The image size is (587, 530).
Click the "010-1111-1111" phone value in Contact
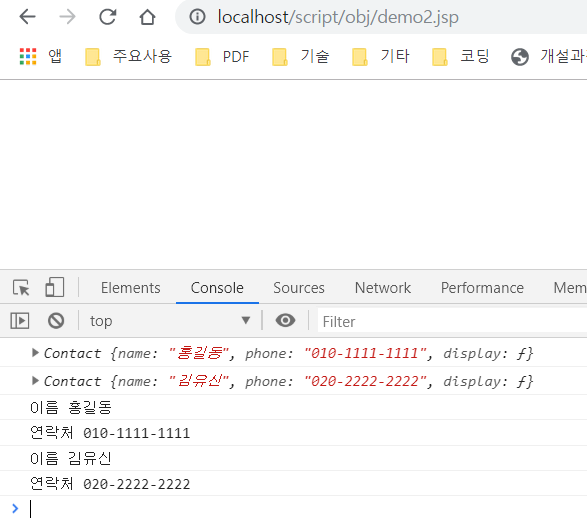coord(365,353)
